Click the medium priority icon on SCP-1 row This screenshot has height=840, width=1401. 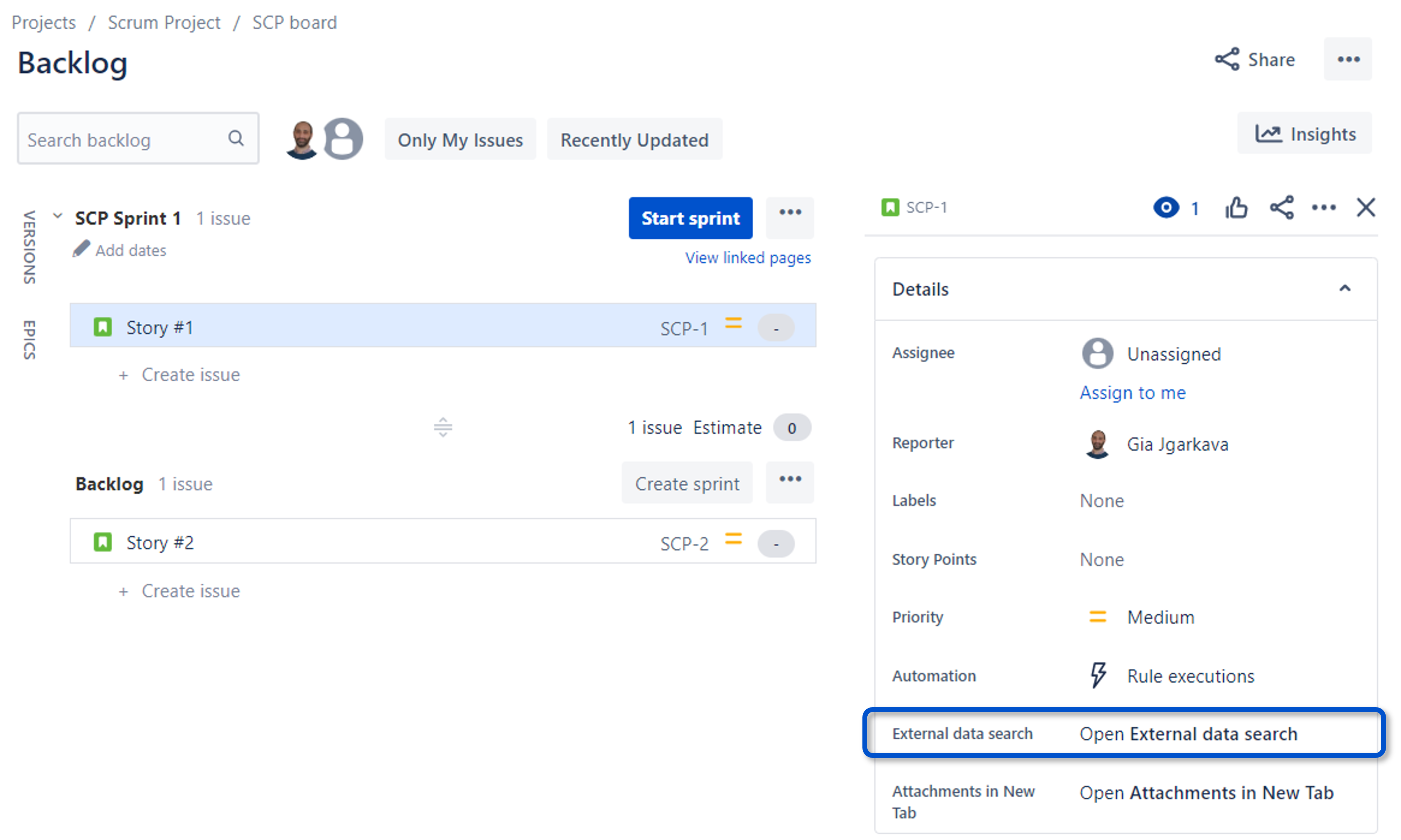point(733,323)
